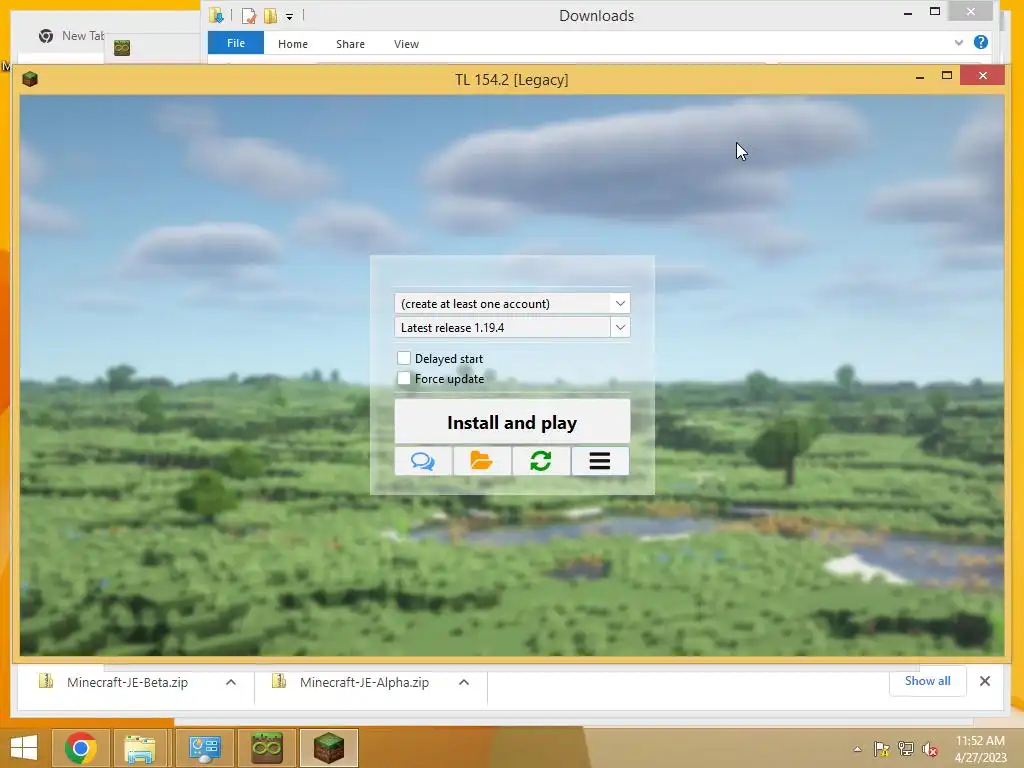The width and height of the screenshot is (1024, 768).
Task: Click the TL launcher window's title bar icon
Action: coord(30,79)
